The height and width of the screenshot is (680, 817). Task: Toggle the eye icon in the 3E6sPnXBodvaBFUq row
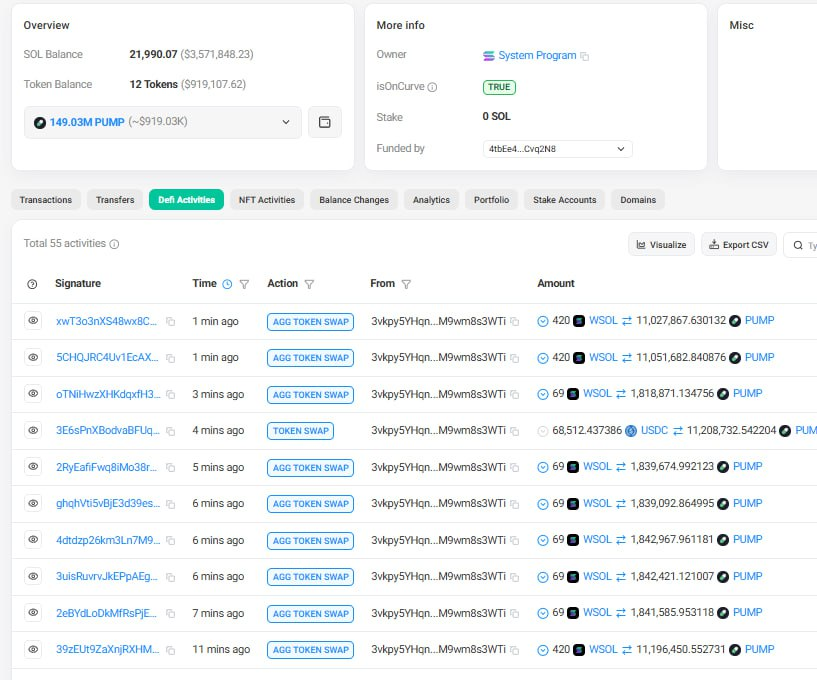pos(33,430)
